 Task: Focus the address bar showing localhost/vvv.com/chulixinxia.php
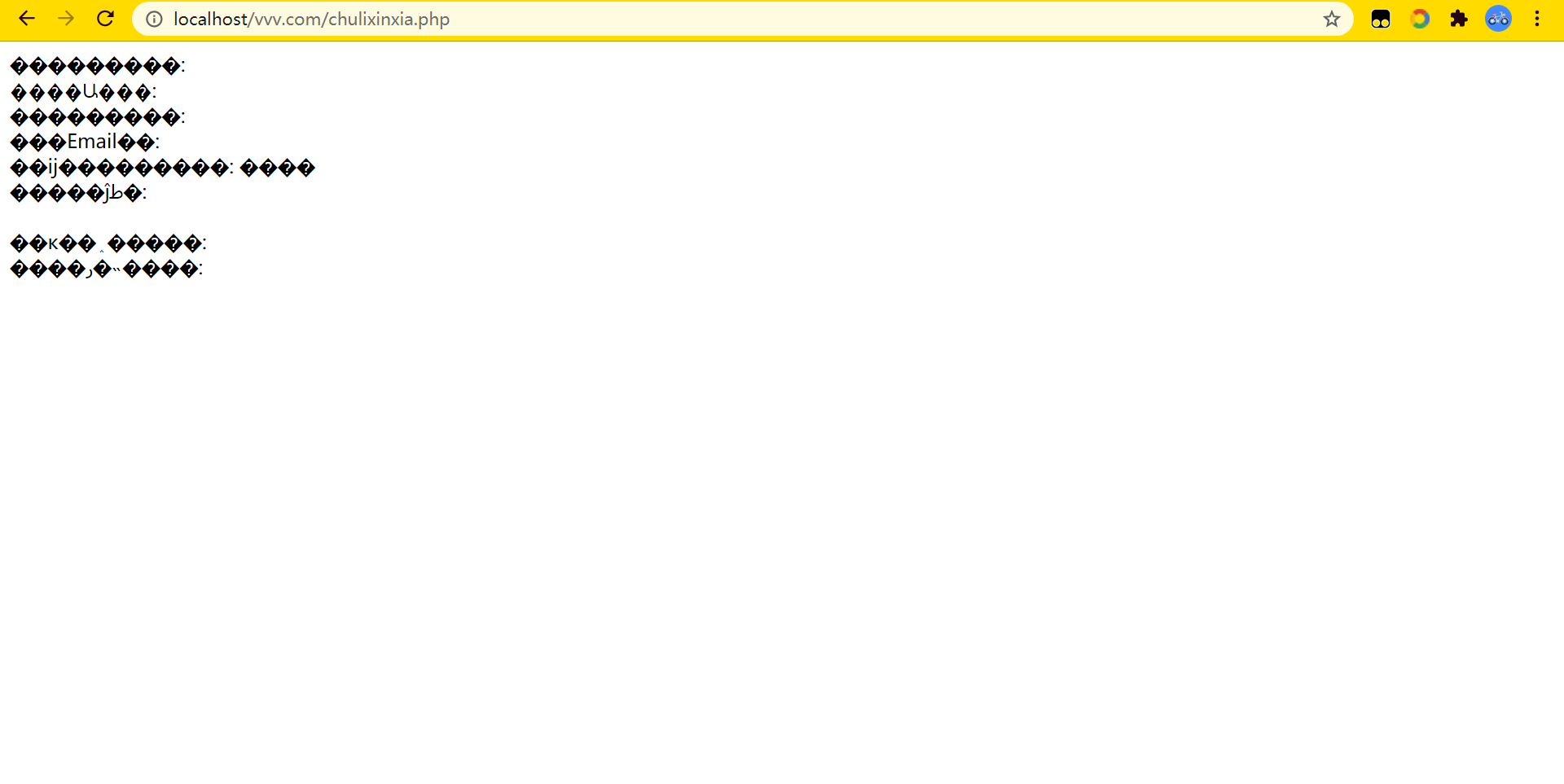click(741, 19)
